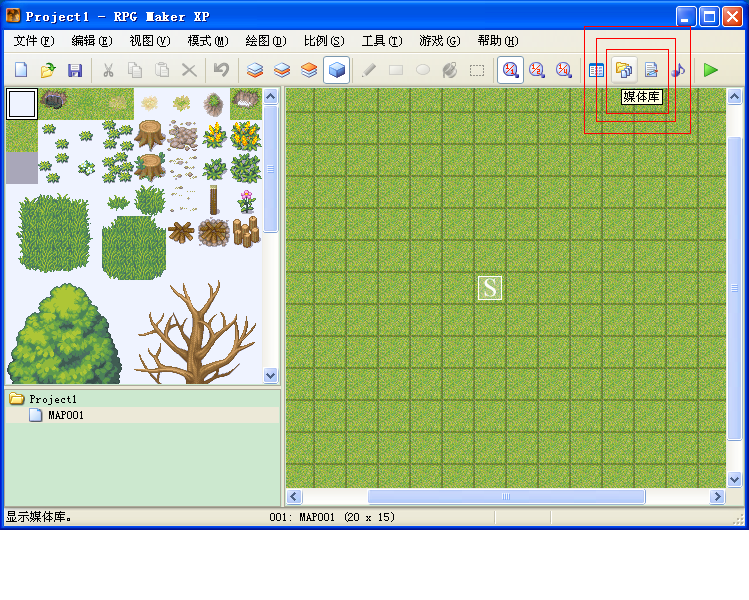Viewport: 749px width, 600px height.
Task: Click the map vertical scrollbar thumb
Action: (734, 288)
